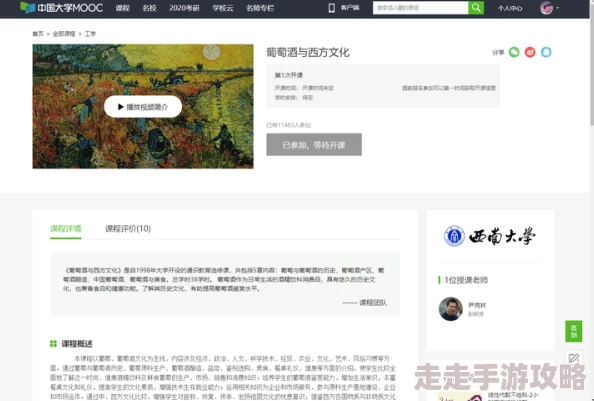Image resolution: width=594 pixels, height=401 pixels.
Task: Expand the avatar dropdown arrow
Action: [x=558, y=8]
